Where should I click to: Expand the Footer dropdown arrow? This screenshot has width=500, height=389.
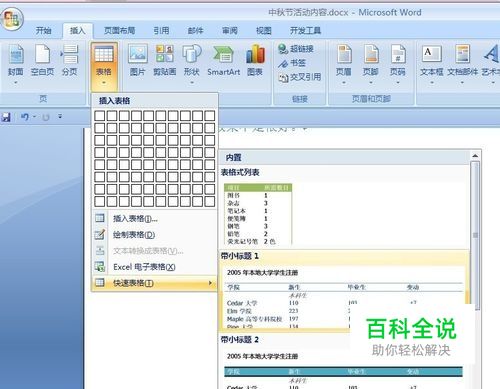pos(371,83)
